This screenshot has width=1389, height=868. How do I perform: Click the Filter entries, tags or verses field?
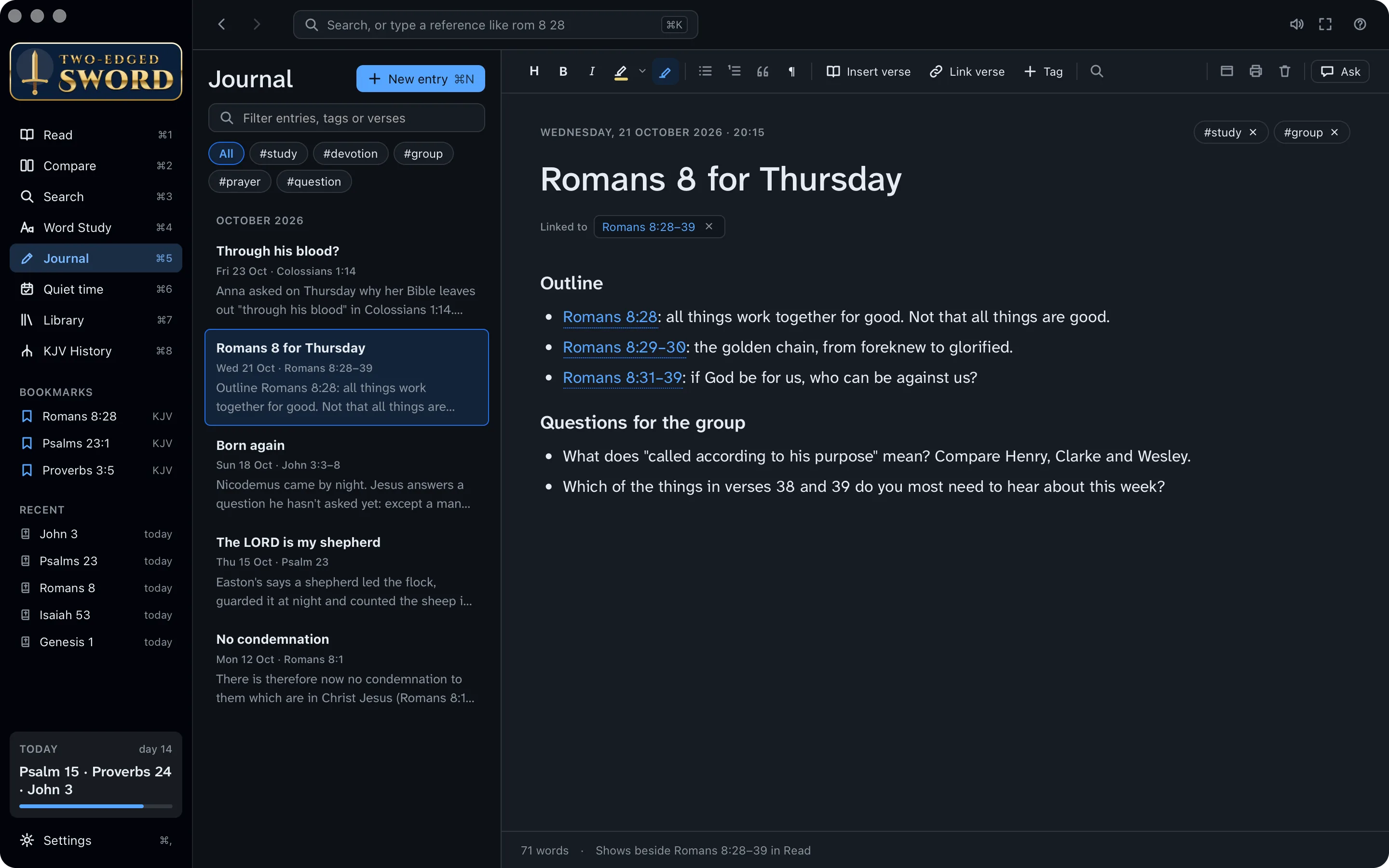pos(346,118)
